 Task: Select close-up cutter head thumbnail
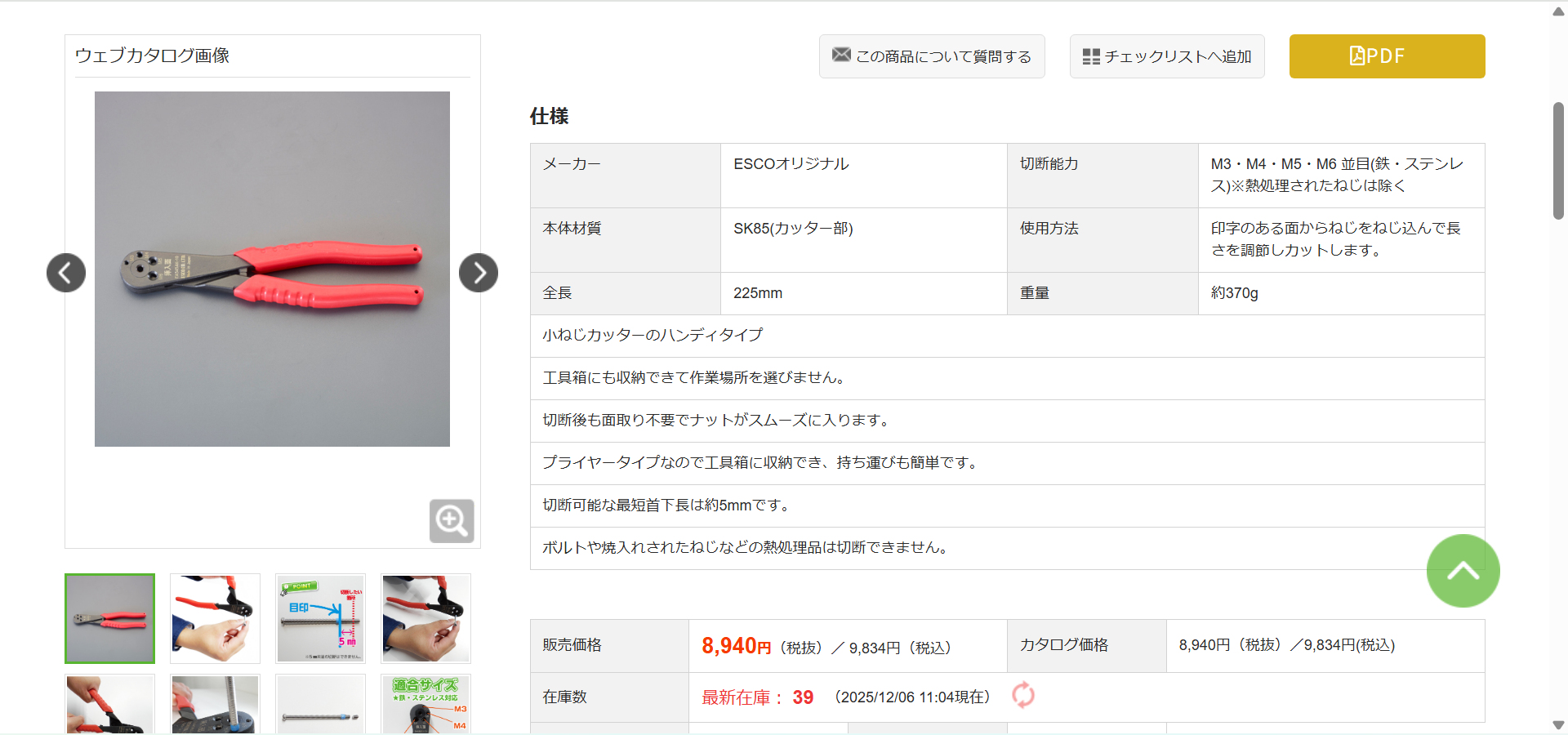coord(215,704)
